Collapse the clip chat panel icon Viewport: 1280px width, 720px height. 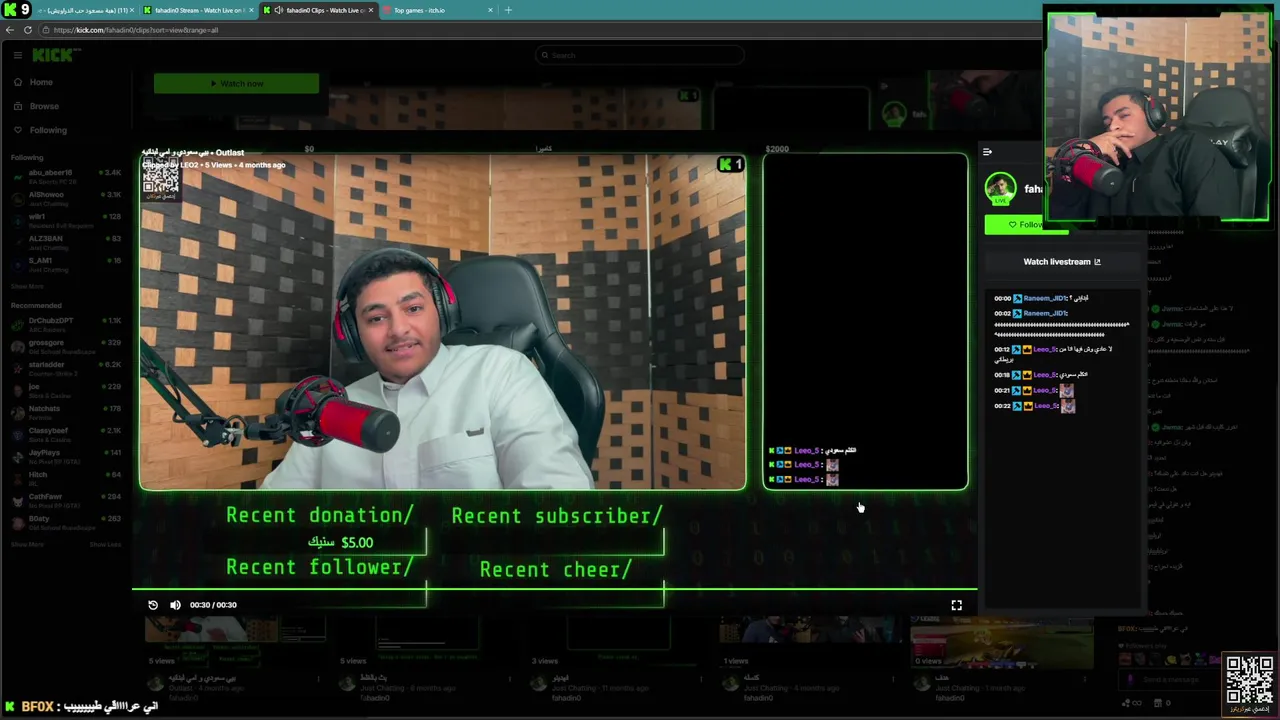[x=987, y=152]
